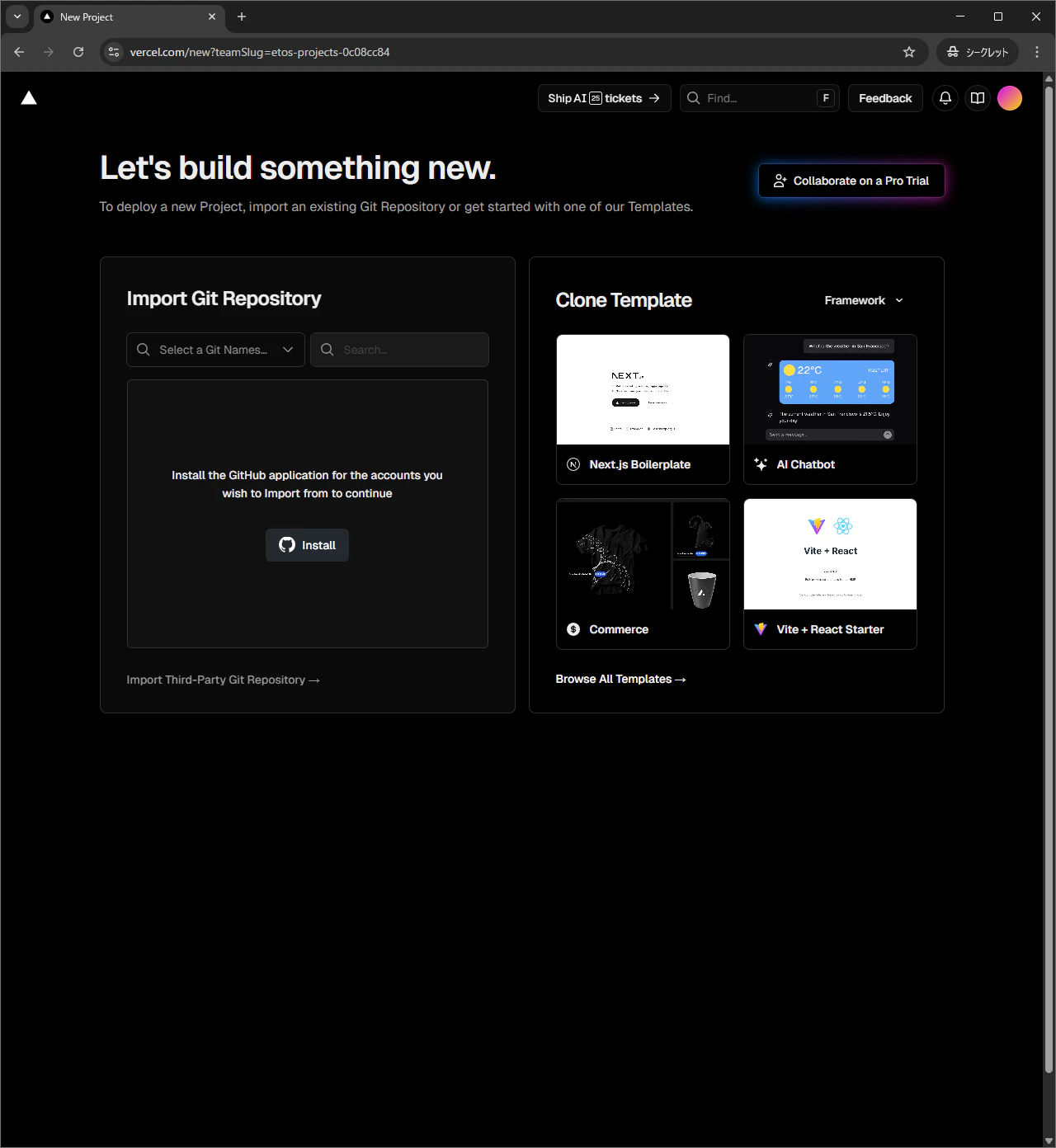Open Import Third-Party Git Repository link
The width and height of the screenshot is (1056, 1148).
click(223, 680)
